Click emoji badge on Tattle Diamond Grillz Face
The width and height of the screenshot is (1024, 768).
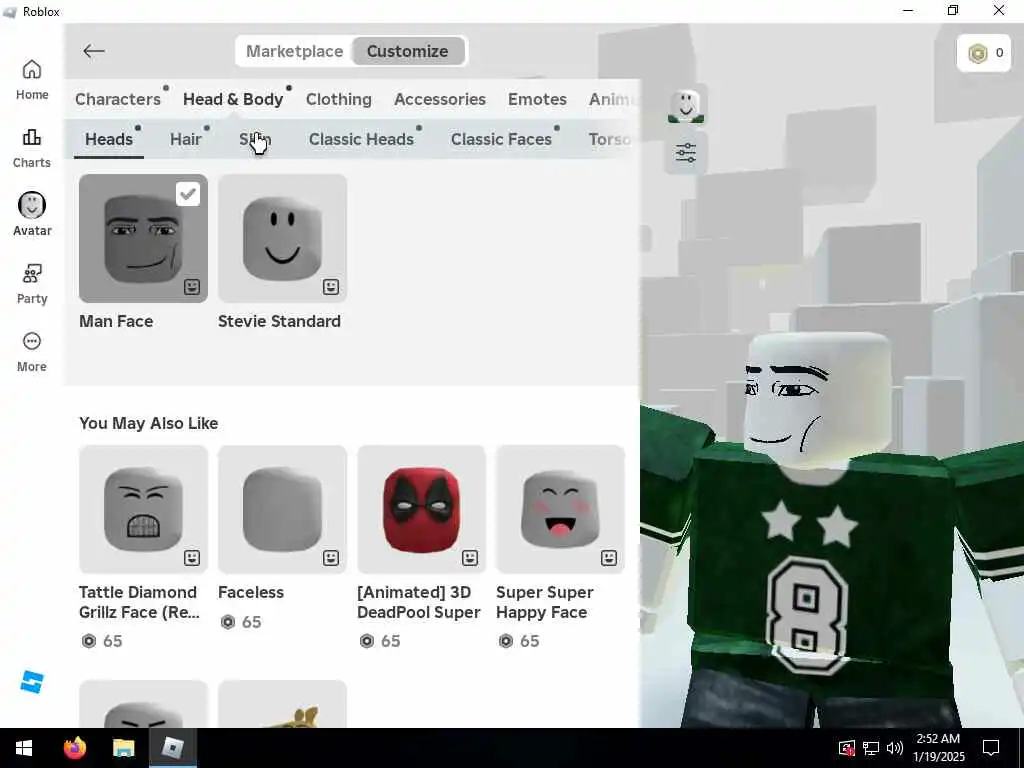192,558
